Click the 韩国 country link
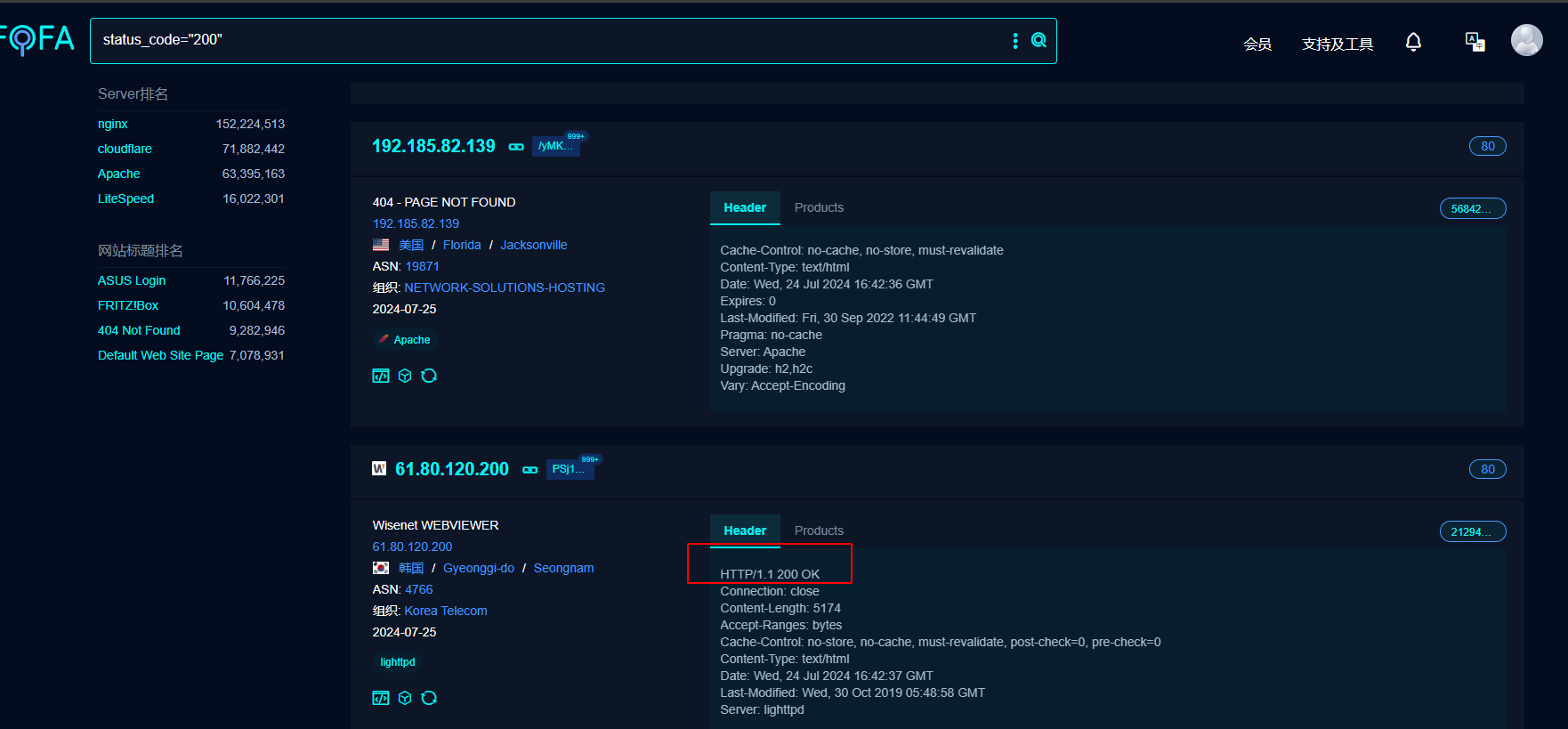Viewport: 1568px width, 729px height. [x=411, y=568]
